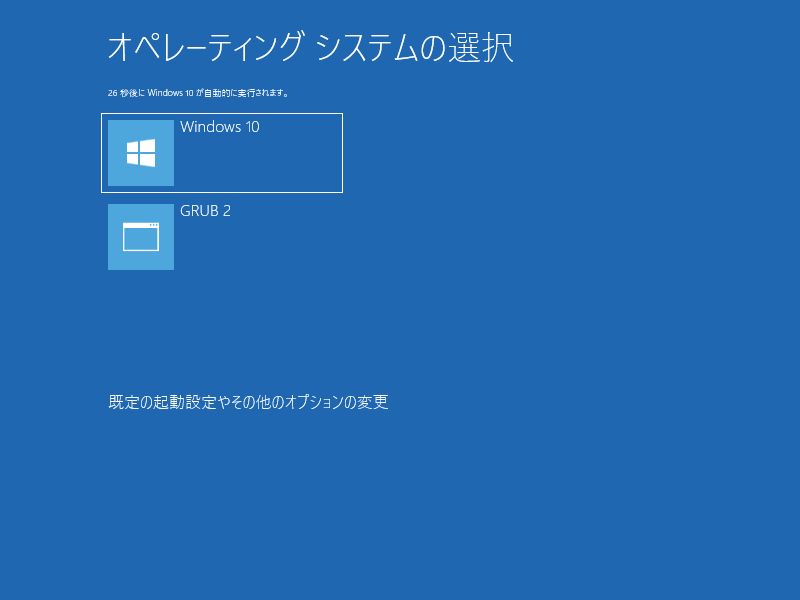The width and height of the screenshot is (800, 600).
Task: Click the countdown text about Windows 10 auto-start
Action: pos(199,93)
